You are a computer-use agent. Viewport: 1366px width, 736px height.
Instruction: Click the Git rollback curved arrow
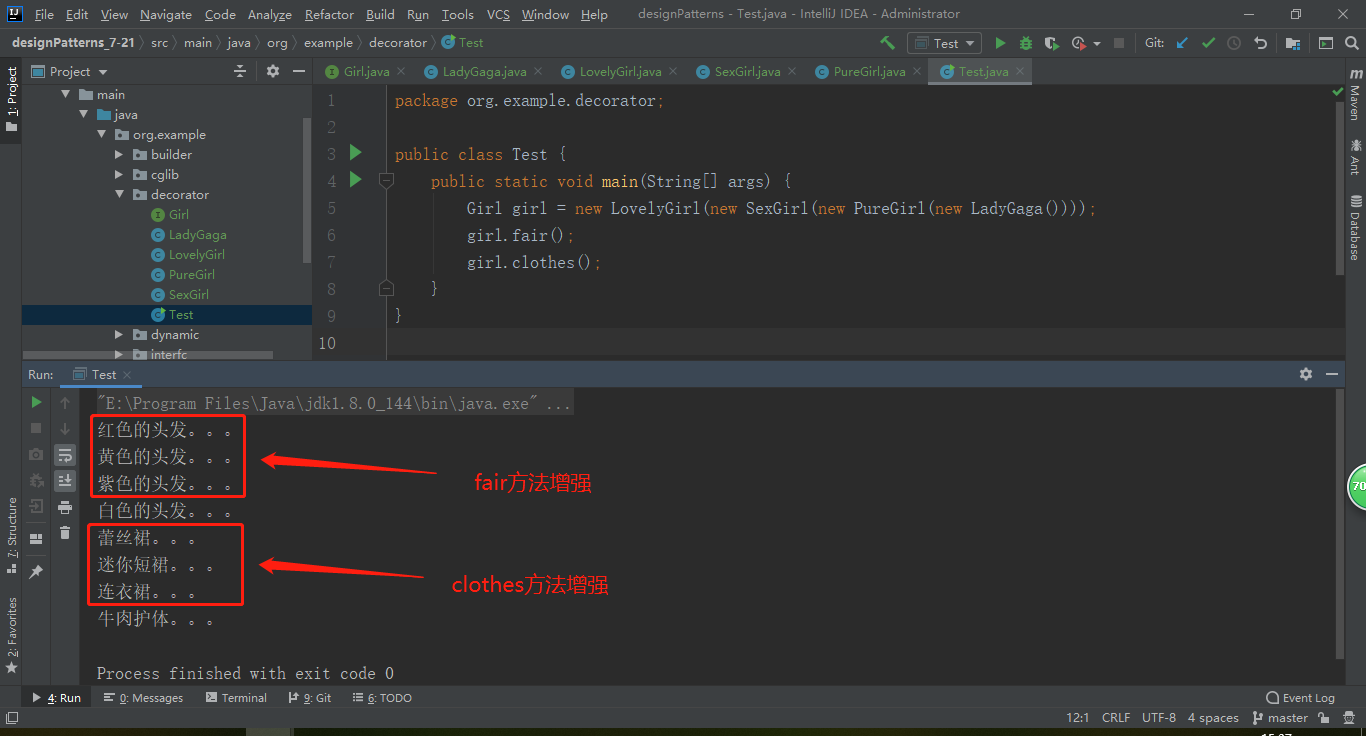[1261, 43]
